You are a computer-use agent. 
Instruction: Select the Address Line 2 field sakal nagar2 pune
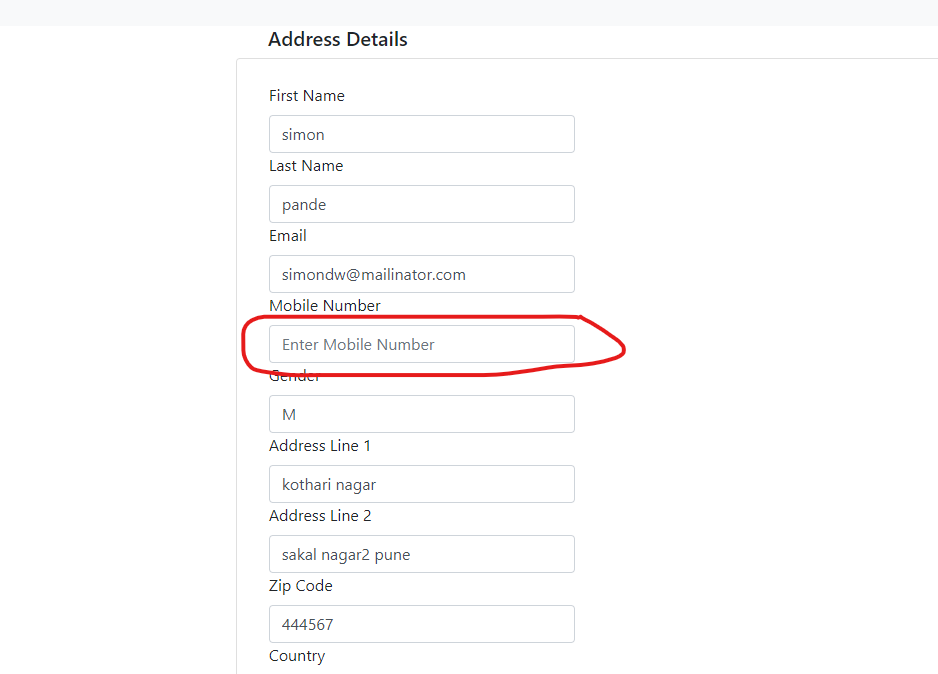pyautogui.click(x=422, y=554)
